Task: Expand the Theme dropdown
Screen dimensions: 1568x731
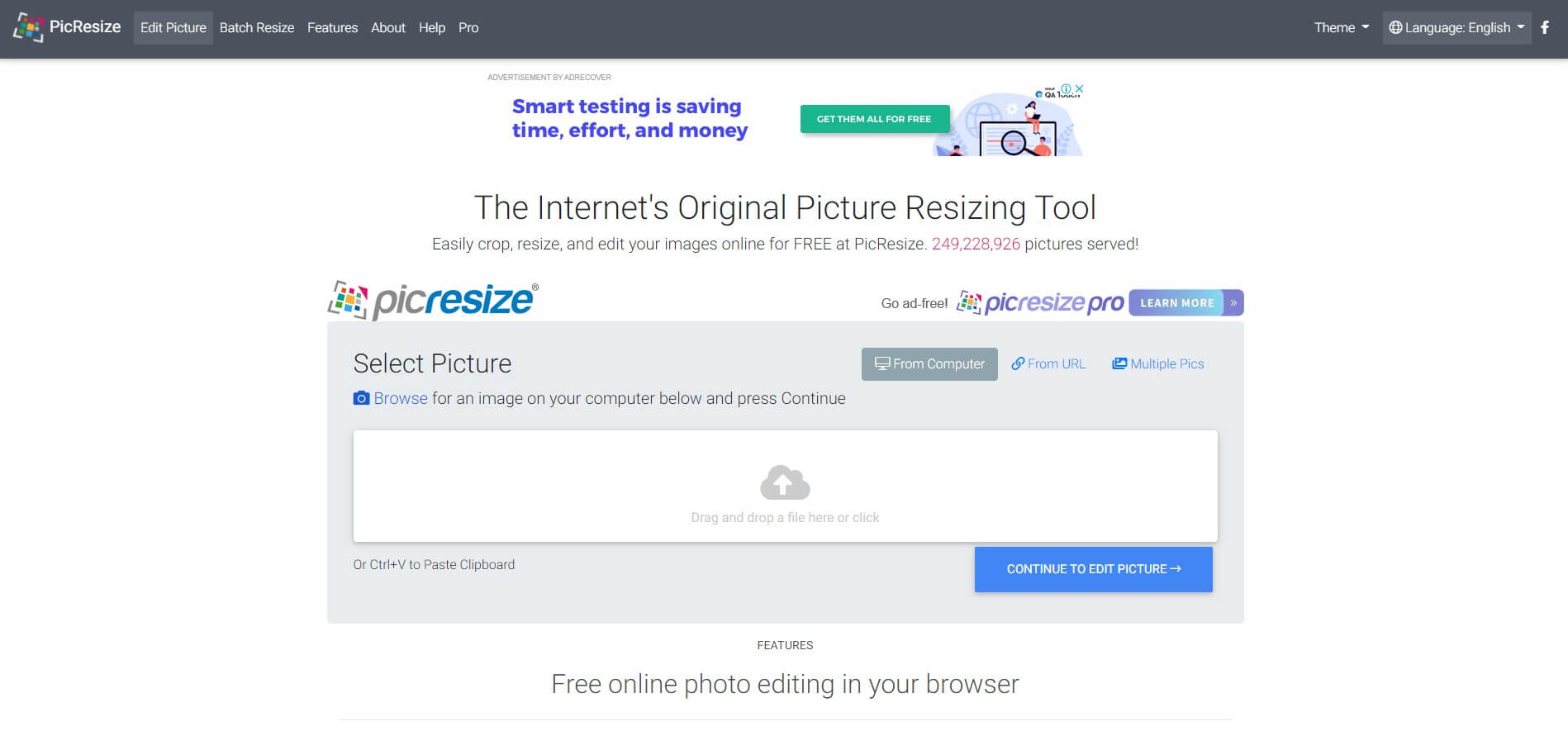Action: pyautogui.click(x=1341, y=27)
